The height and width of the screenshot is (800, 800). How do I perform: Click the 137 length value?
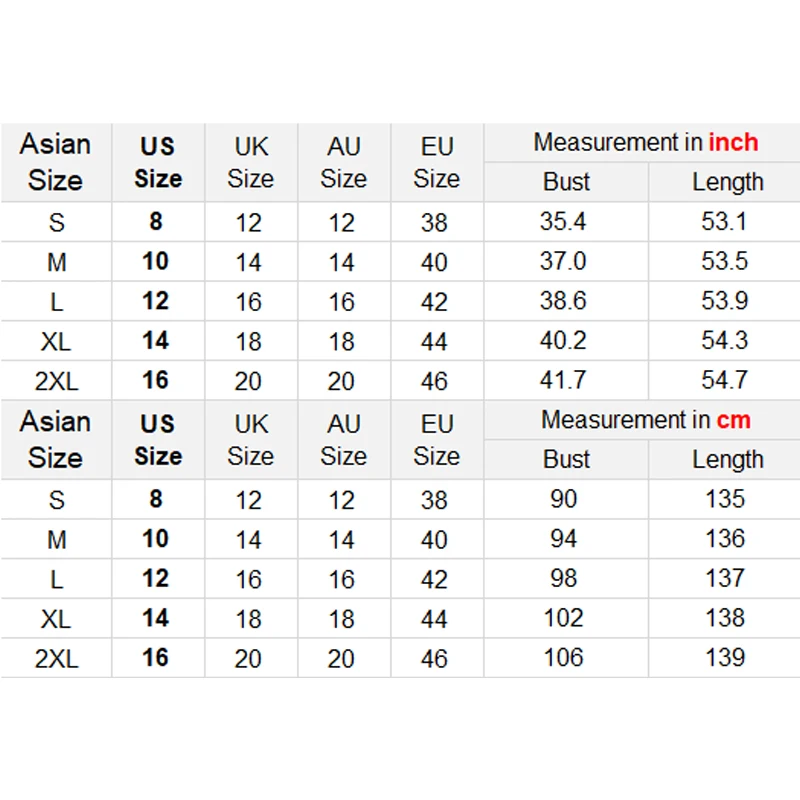(x=725, y=578)
